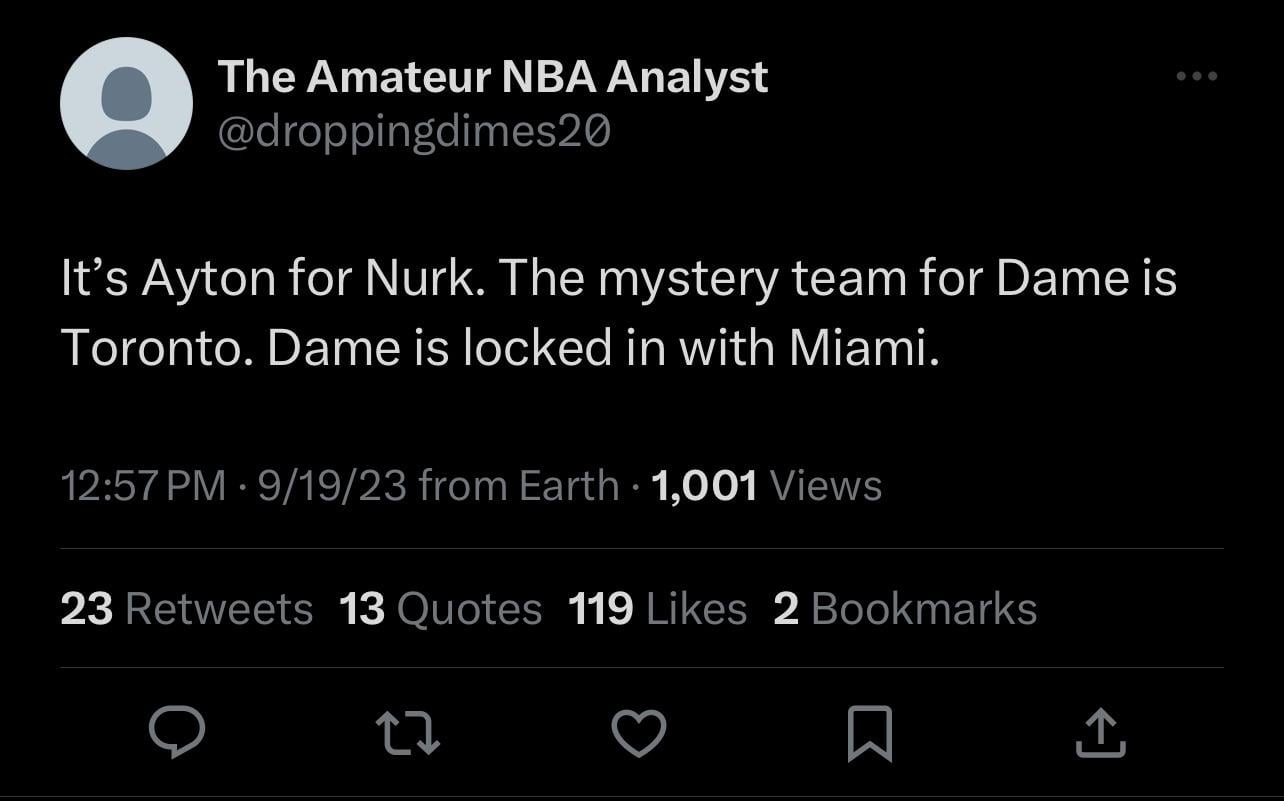Click the 2 Bookmarks count

pos(904,609)
